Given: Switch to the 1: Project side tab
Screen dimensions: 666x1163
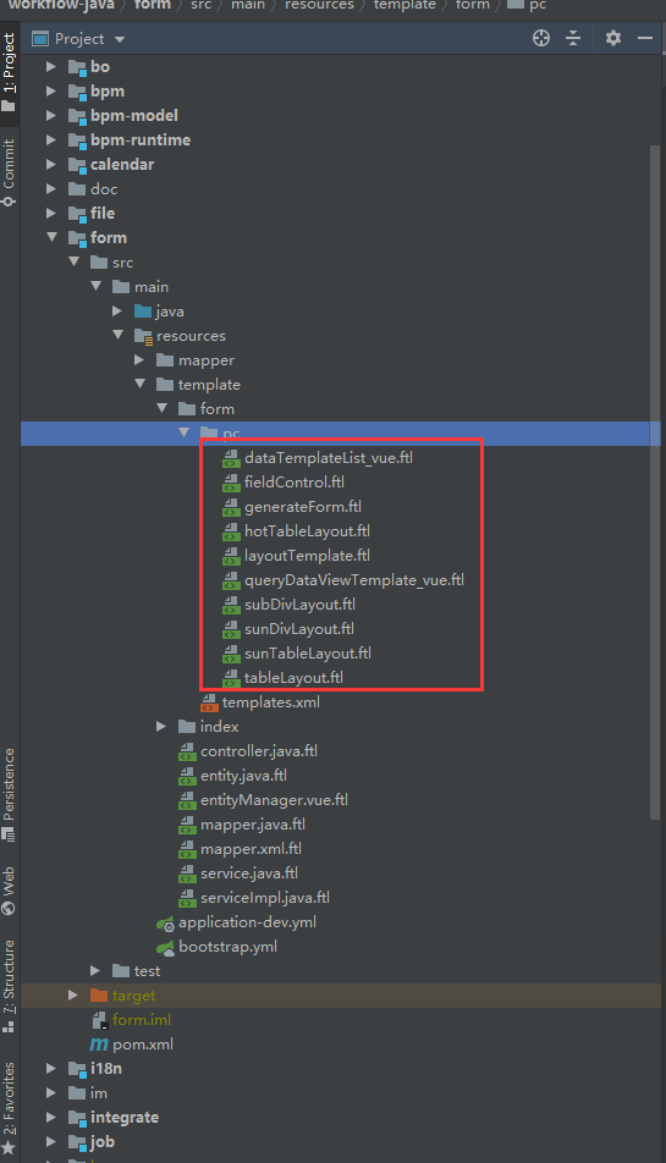Looking at the screenshot, I should (9, 71).
